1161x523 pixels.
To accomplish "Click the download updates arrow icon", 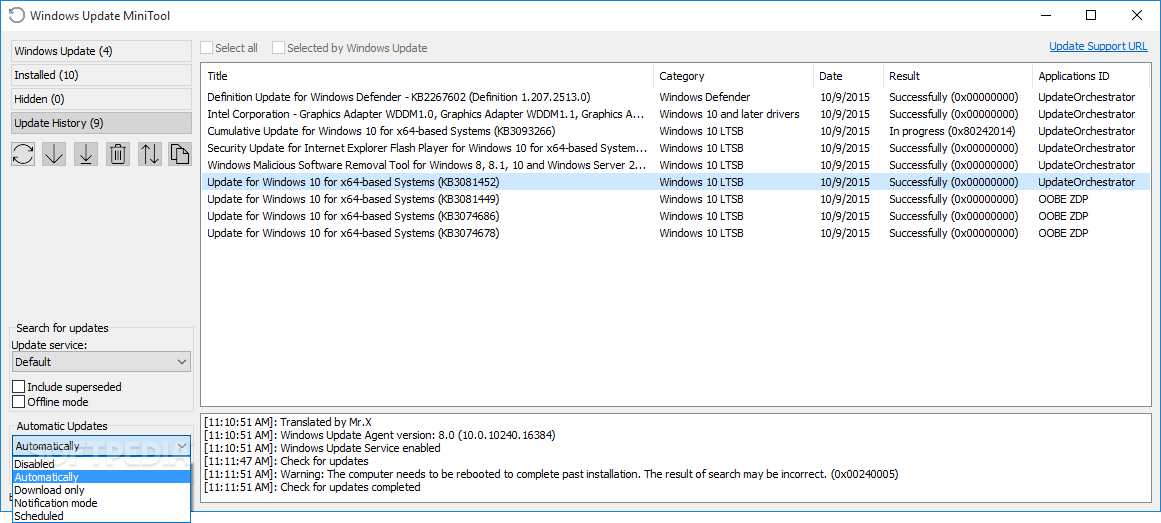I will (54, 153).
